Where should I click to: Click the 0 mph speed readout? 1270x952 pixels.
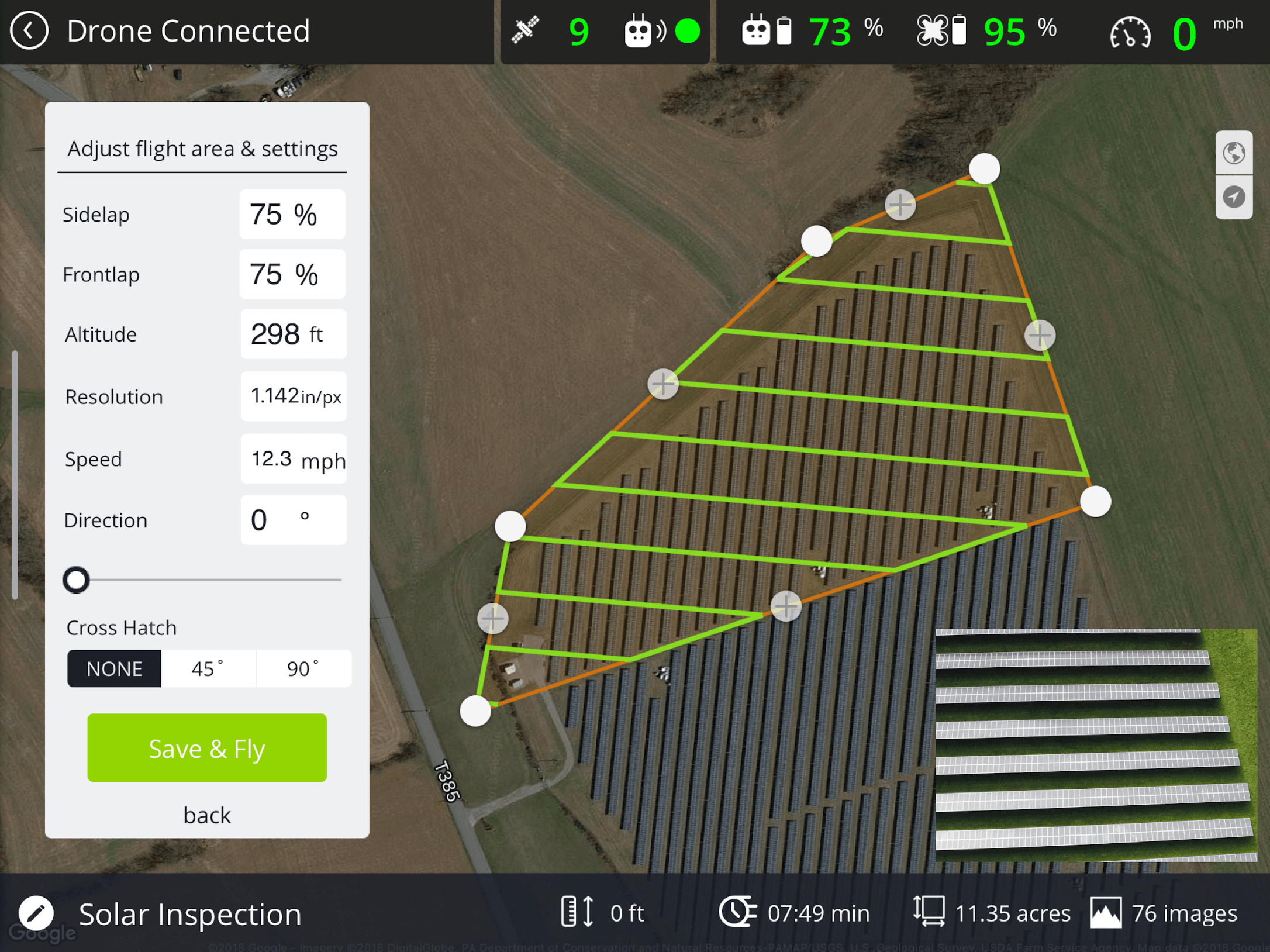[x=1207, y=33]
